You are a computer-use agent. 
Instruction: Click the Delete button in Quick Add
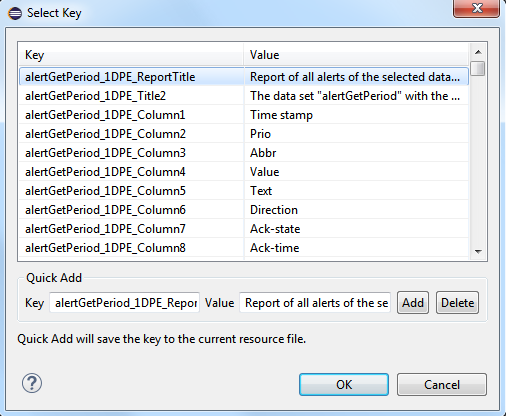[x=457, y=303]
